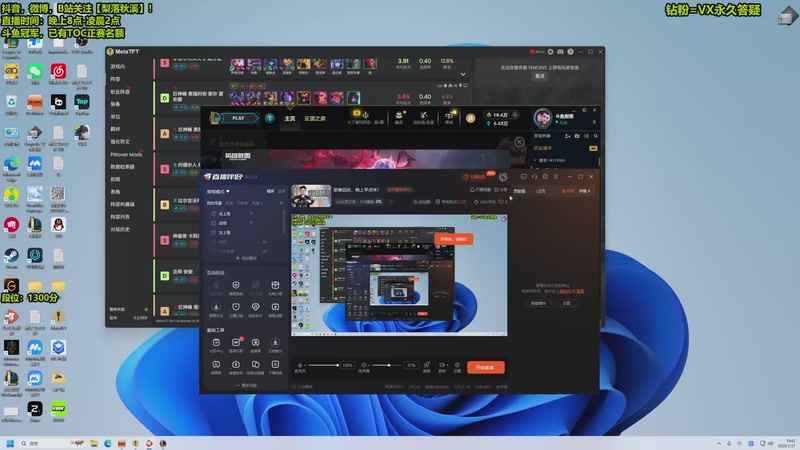Open the fourth MetaTFT sidebar item
The width and height of the screenshot is (800, 450).
pyautogui.click(x=116, y=104)
